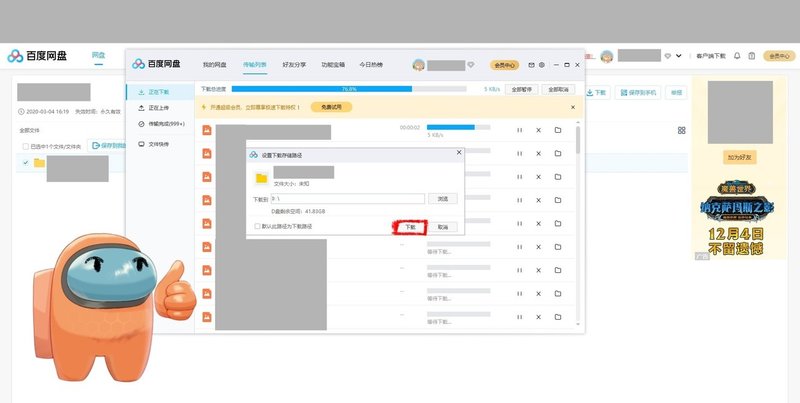Click 全部暂停 button

coord(521,89)
